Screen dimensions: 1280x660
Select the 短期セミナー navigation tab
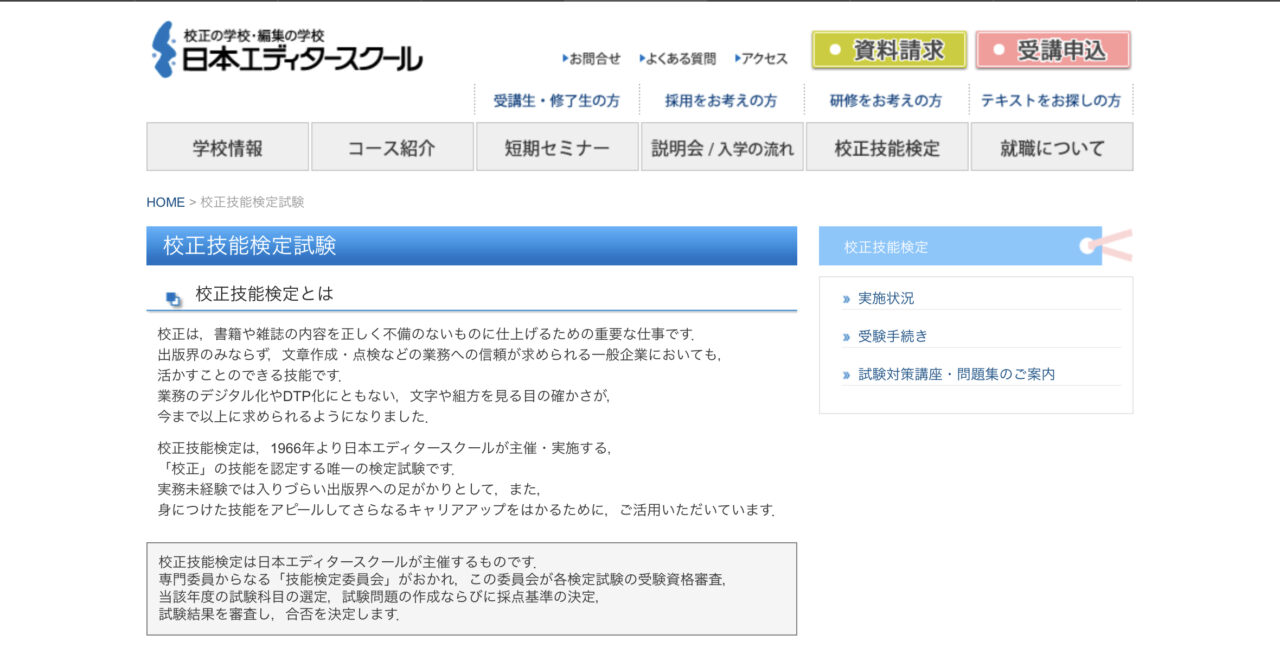click(556, 146)
